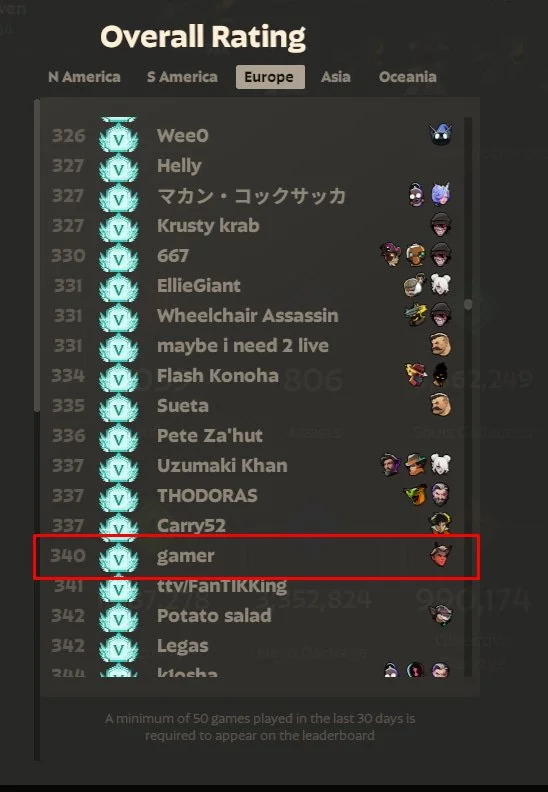This screenshot has width=548, height=792.
Task: Click the red devil hero icon on gamer row
Action: pyautogui.click(x=440, y=555)
